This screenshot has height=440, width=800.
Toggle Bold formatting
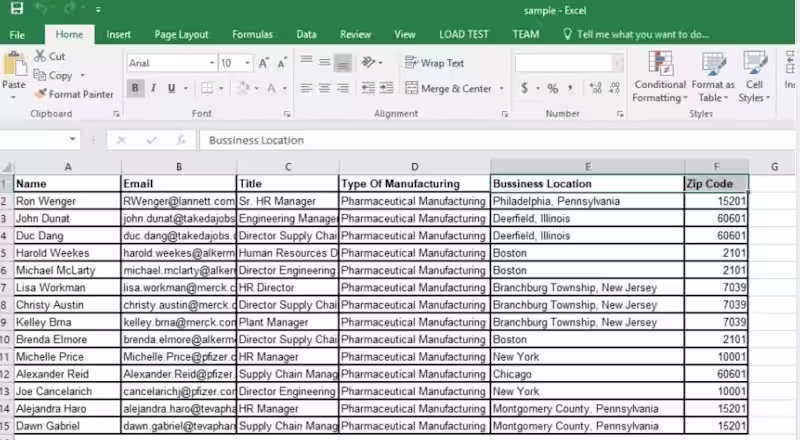coord(135,88)
